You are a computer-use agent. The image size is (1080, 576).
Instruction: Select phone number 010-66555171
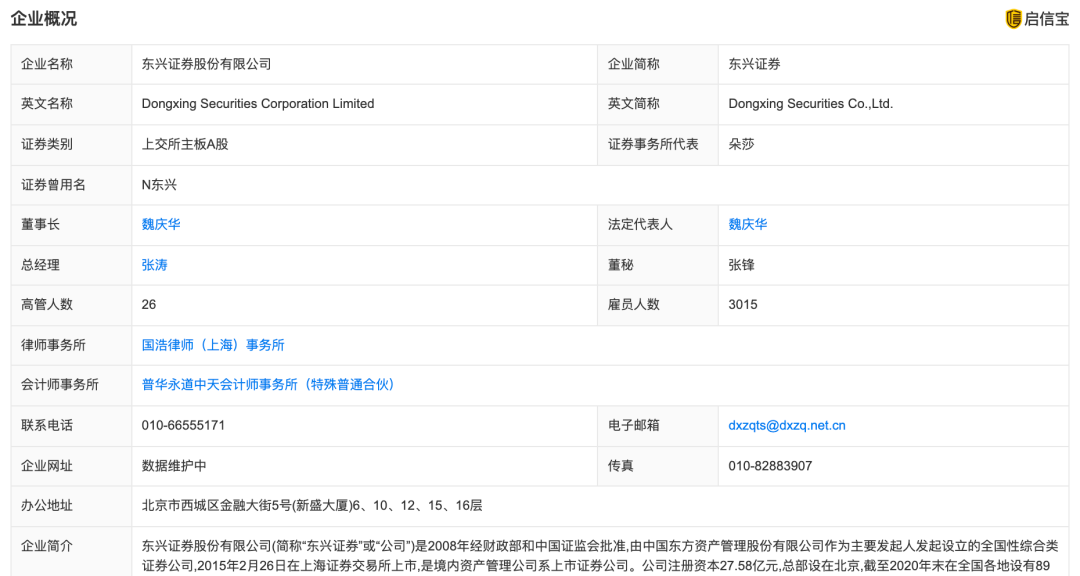183,426
